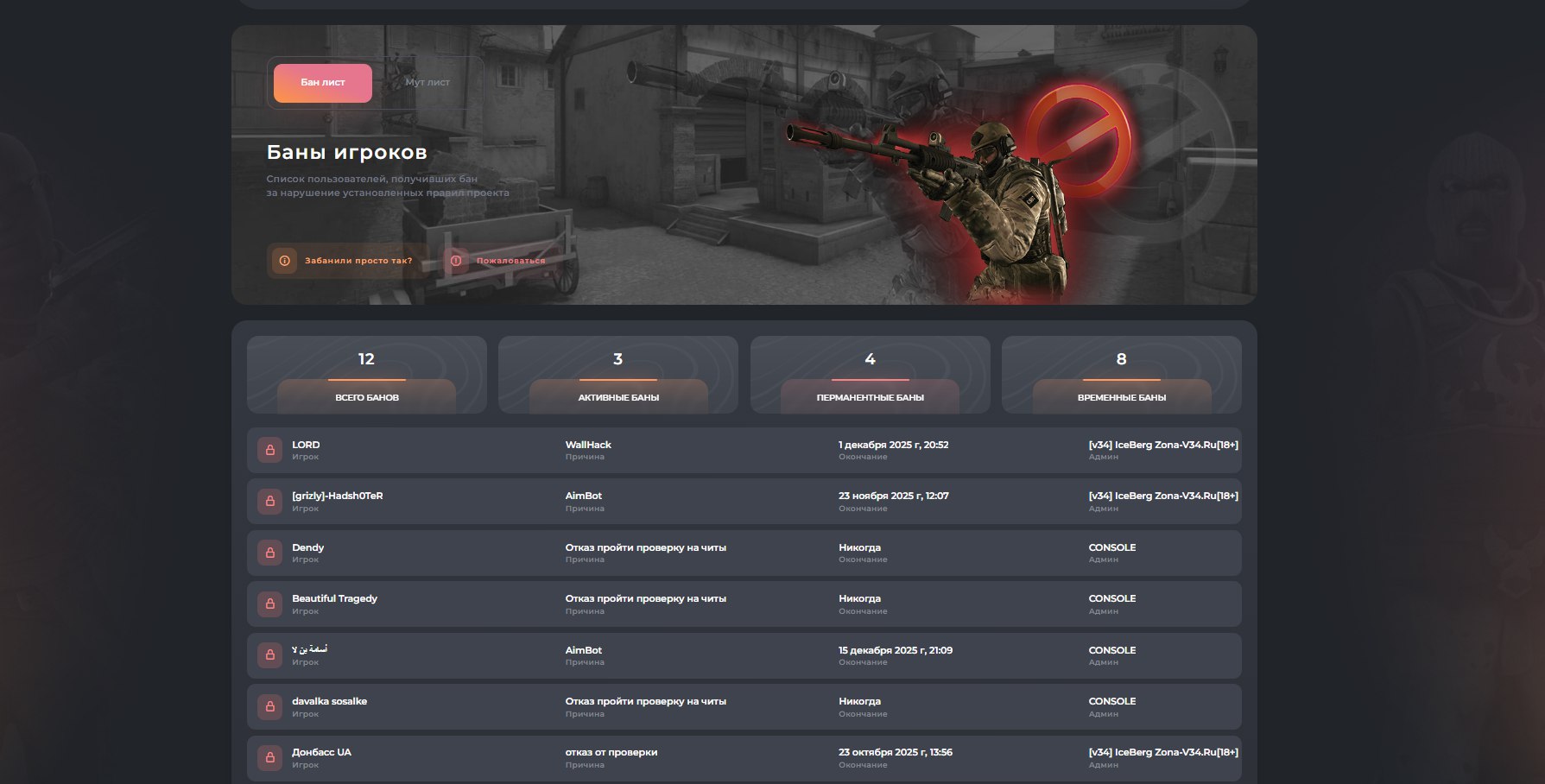Viewport: 1545px width, 784px height.
Task: Open the Забанили просто так? link
Action: [x=358, y=261]
